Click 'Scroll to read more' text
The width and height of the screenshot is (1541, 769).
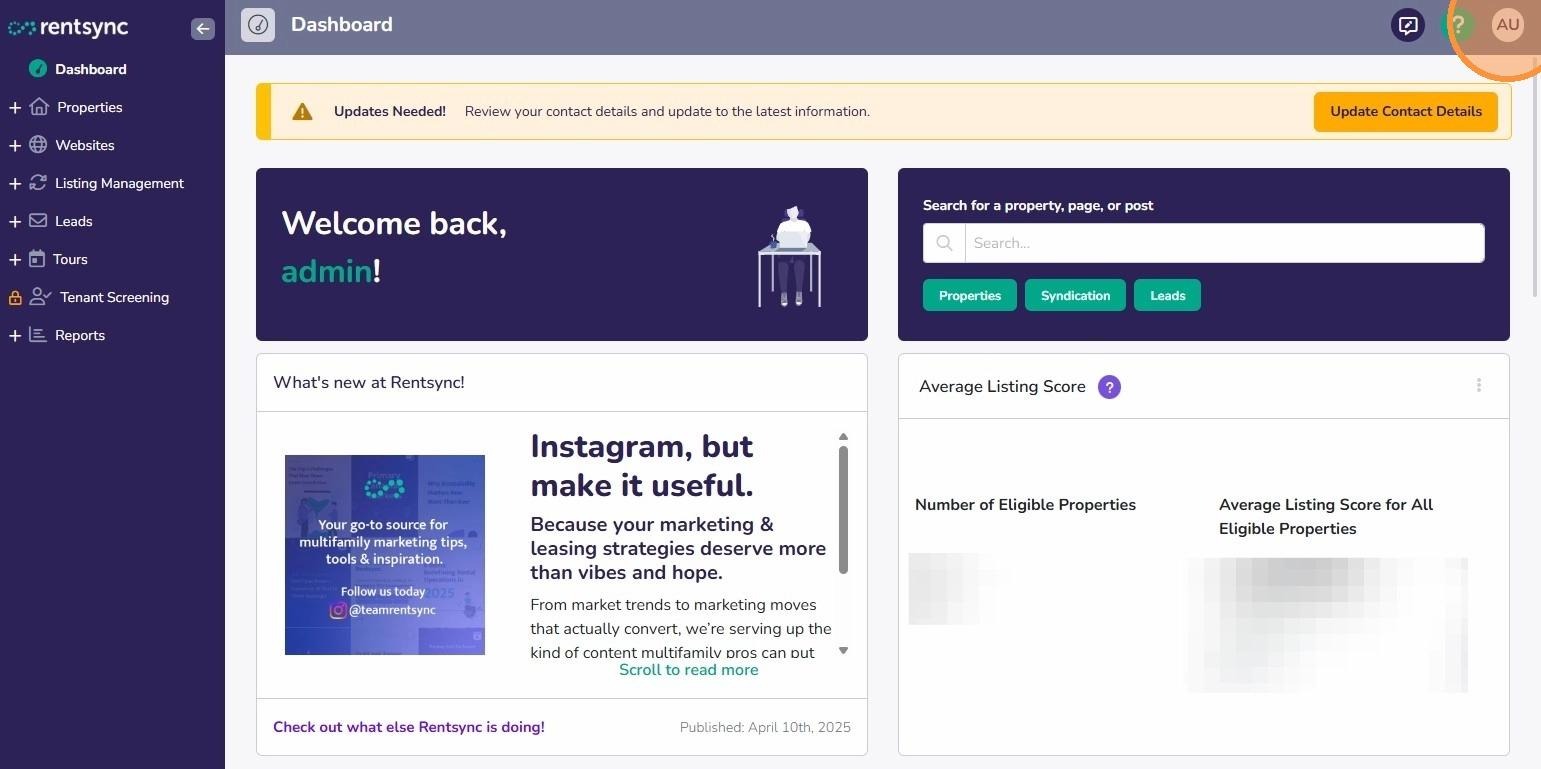pyautogui.click(x=689, y=670)
